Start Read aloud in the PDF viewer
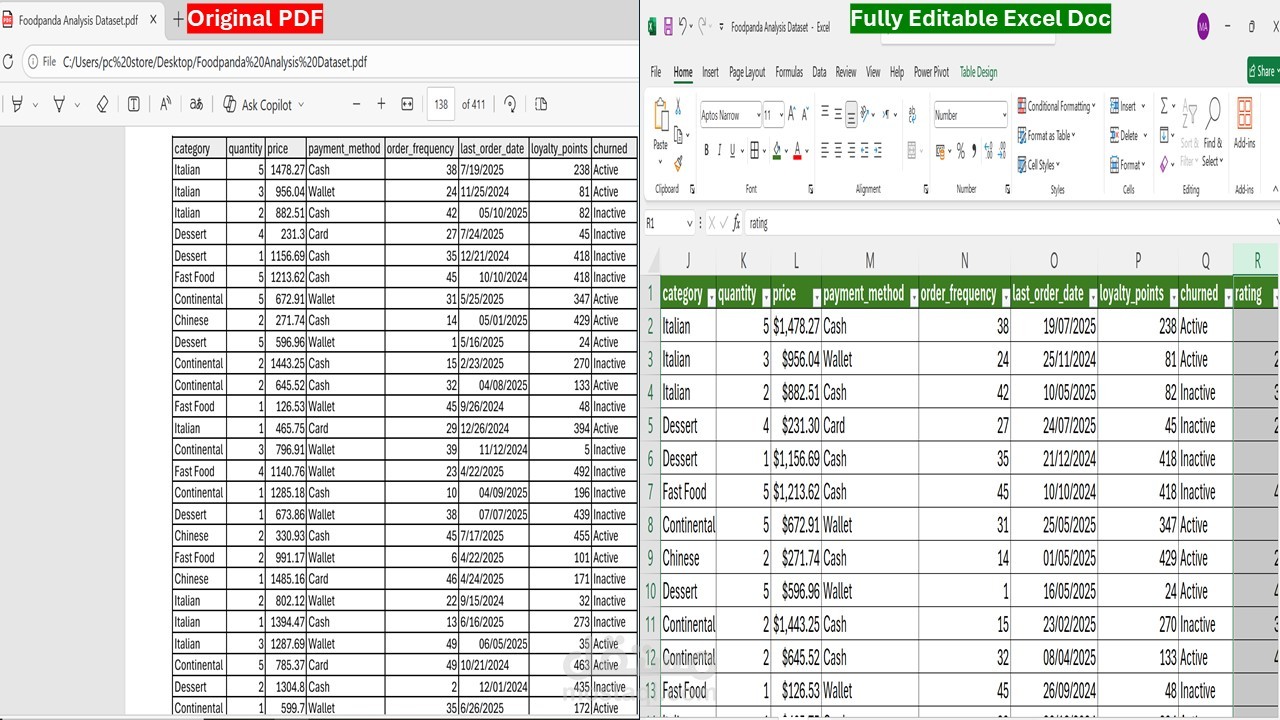This screenshot has width=1280, height=720. (x=166, y=104)
